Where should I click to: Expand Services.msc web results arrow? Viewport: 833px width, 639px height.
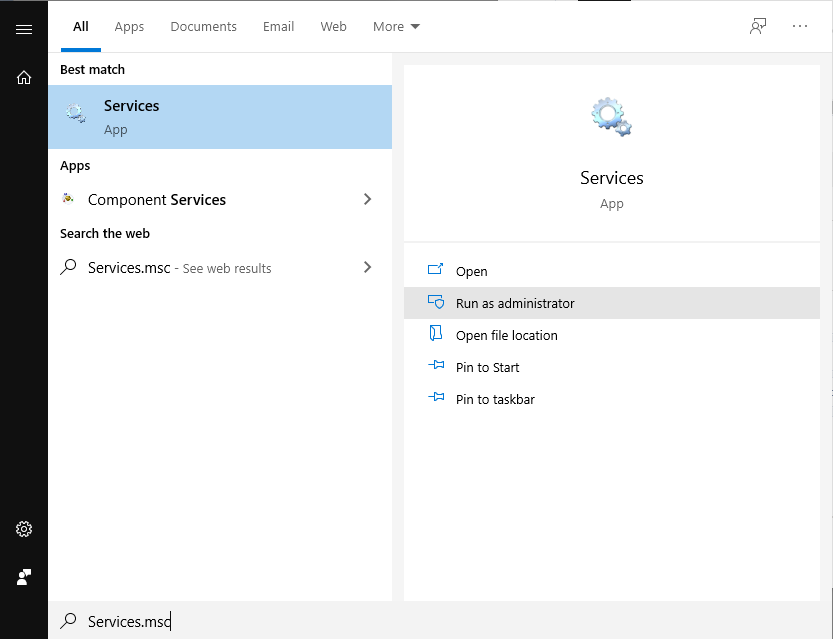367,267
